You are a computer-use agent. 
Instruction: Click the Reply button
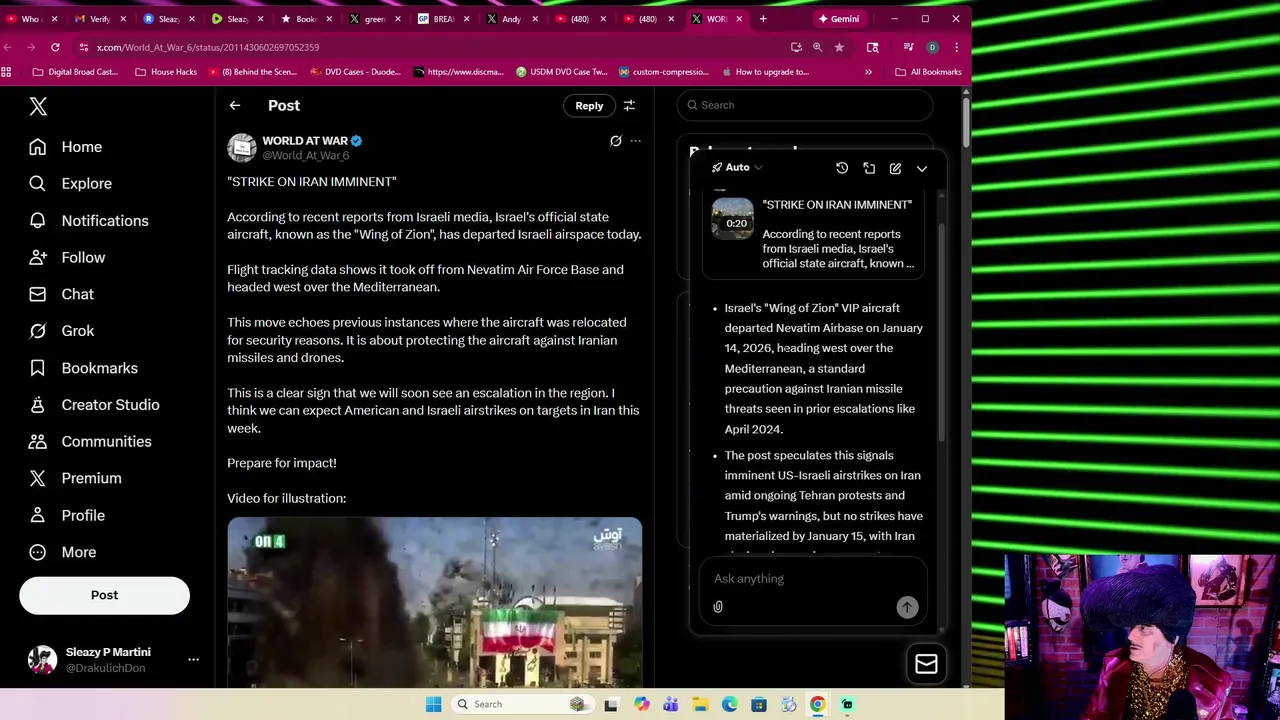[x=589, y=106]
